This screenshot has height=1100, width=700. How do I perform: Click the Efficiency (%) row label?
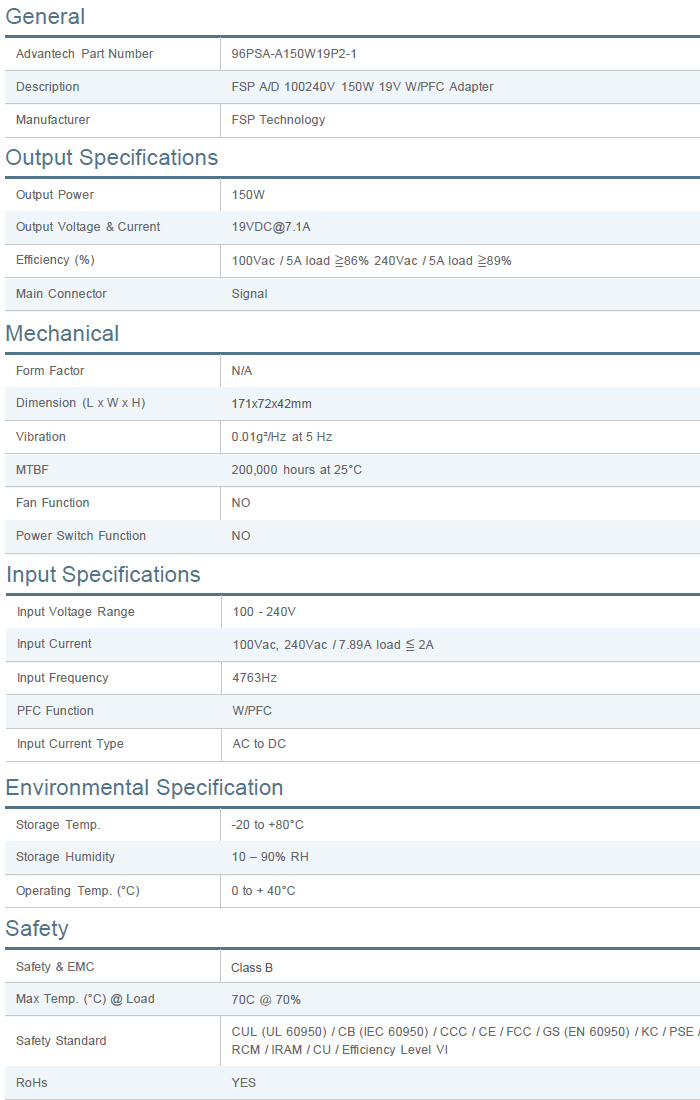coord(55,260)
